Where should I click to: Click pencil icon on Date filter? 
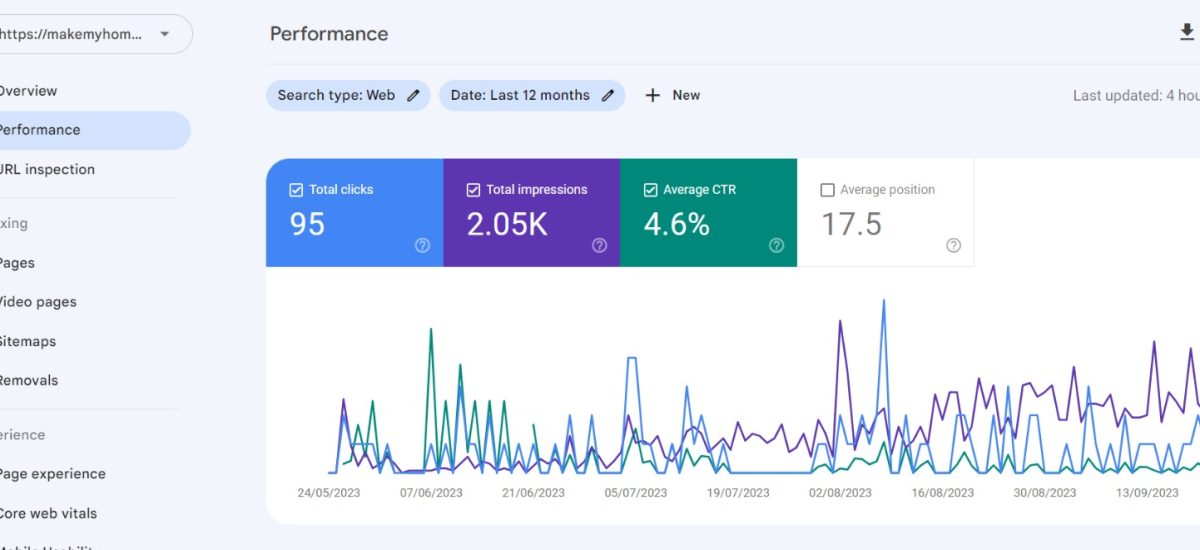click(x=608, y=96)
